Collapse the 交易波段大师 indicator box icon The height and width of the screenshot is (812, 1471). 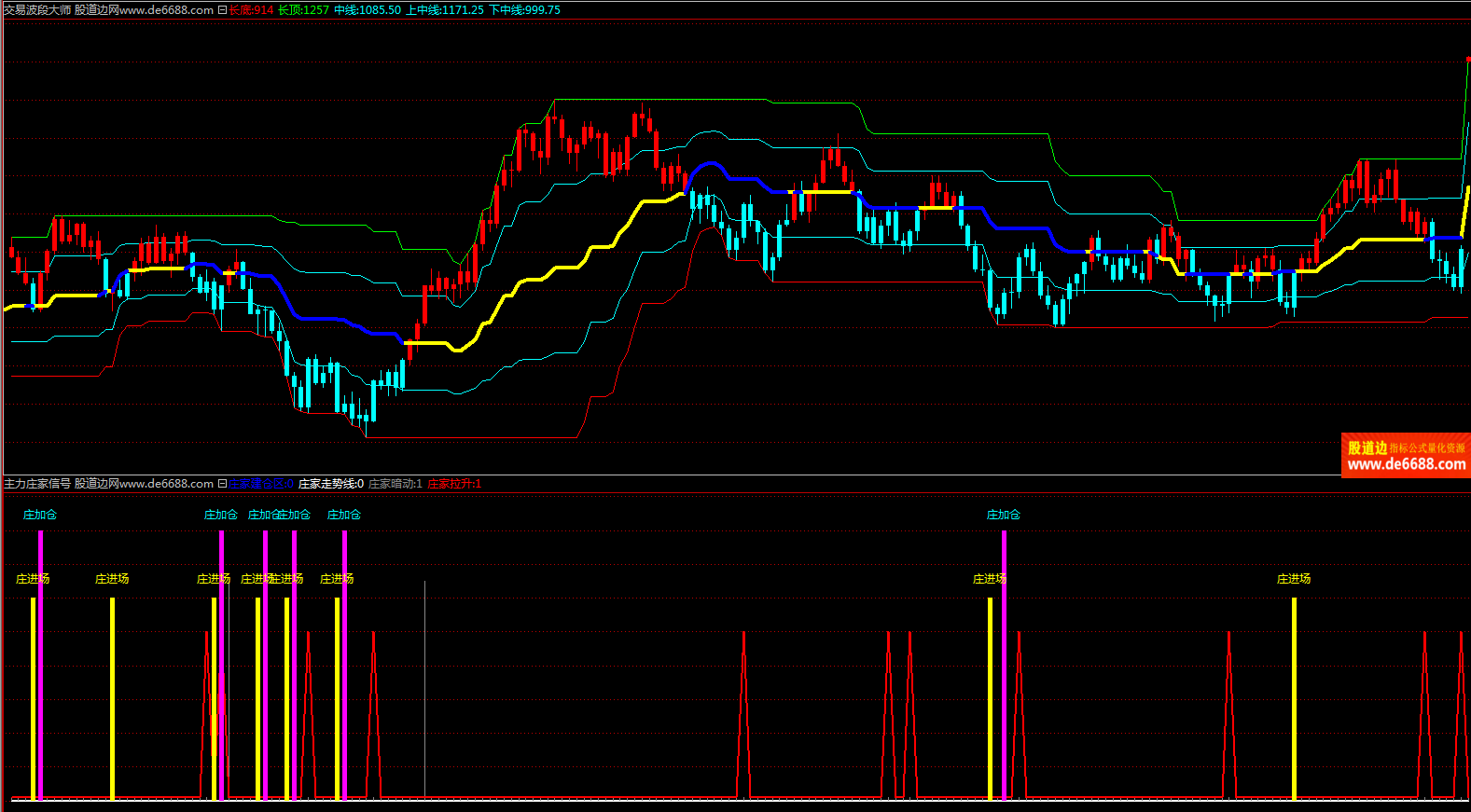pyautogui.click(x=222, y=10)
